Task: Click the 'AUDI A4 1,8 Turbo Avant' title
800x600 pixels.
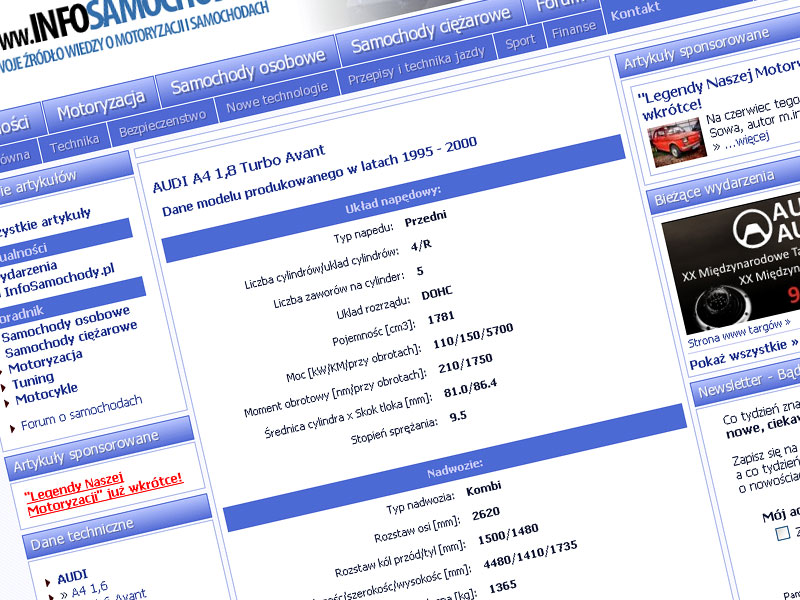Action: click(x=239, y=168)
